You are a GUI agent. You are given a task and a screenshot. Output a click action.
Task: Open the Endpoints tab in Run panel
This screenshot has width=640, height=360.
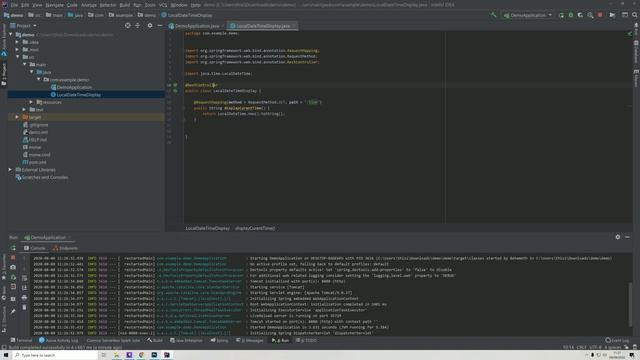pyautogui.click(x=65, y=248)
